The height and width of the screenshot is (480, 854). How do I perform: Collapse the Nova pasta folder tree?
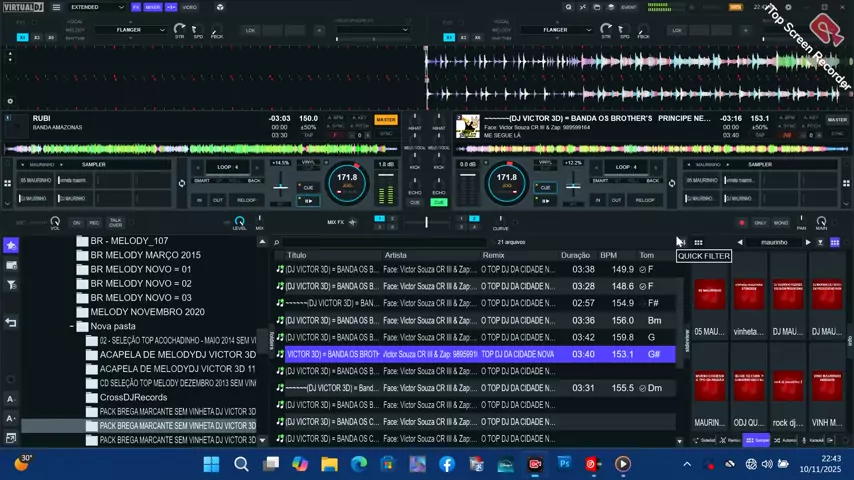pyautogui.click(x=72, y=326)
